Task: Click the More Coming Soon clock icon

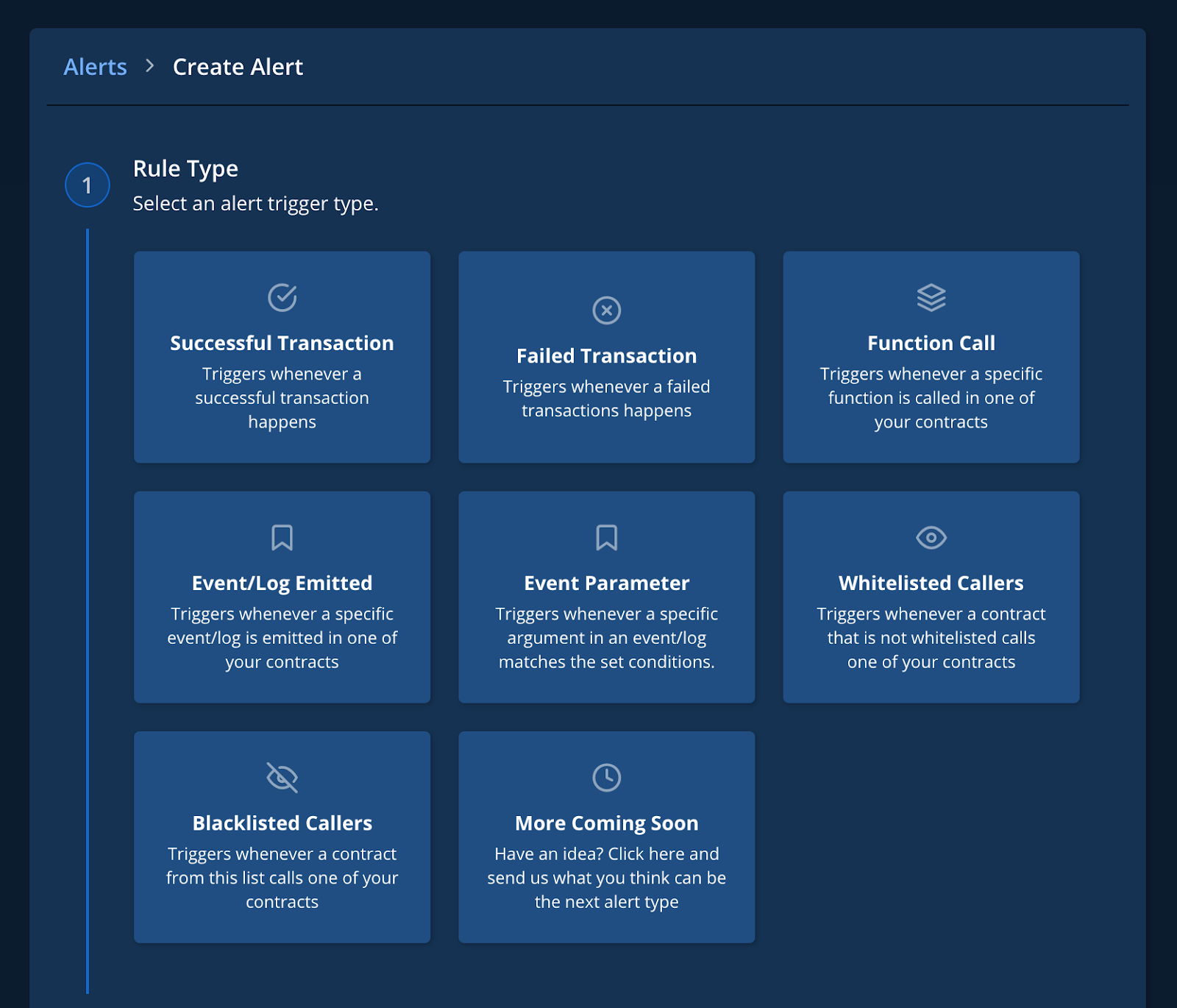Action: tap(607, 777)
